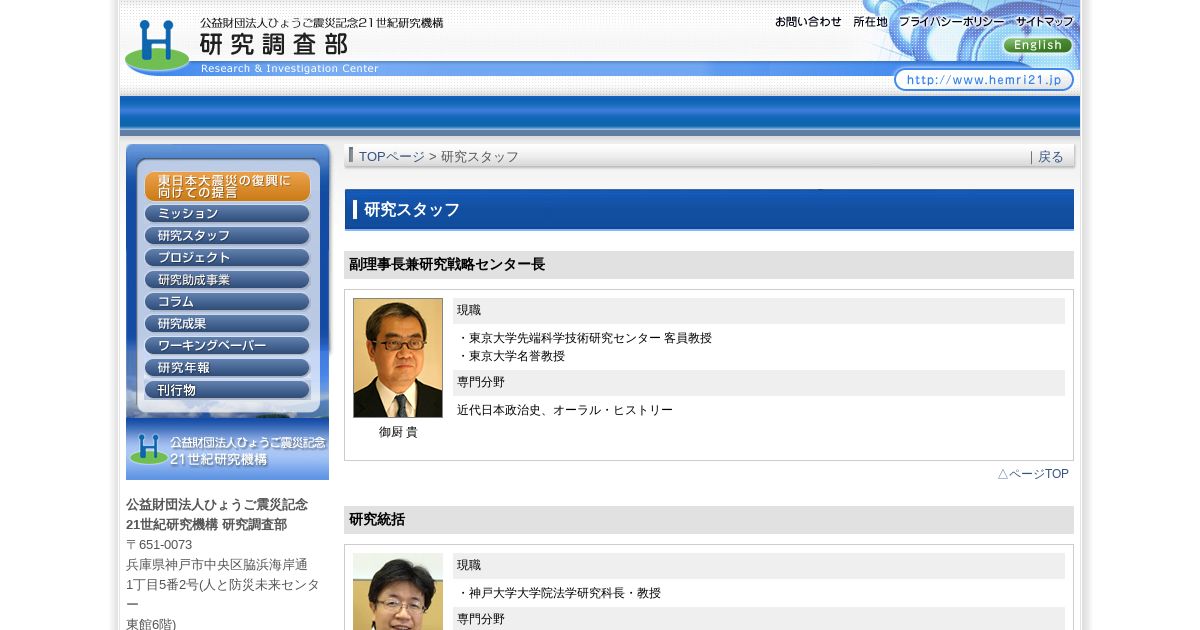Open the ワーキングペーパー menu item
The image size is (1200, 630).
tap(227, 345)
